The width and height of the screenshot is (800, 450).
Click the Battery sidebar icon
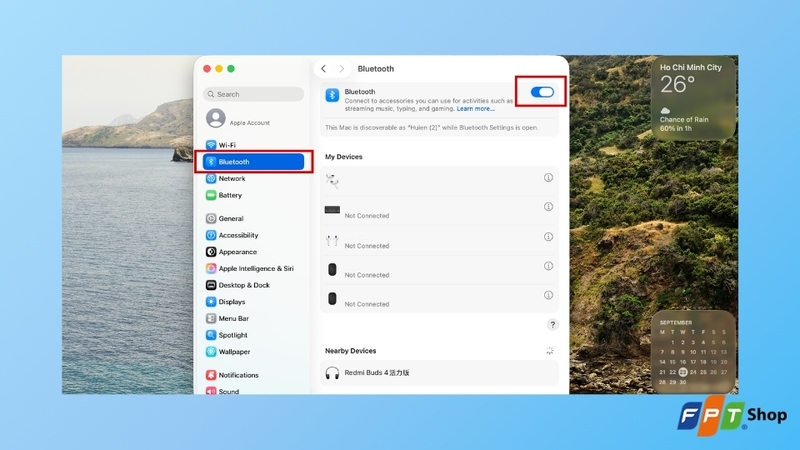point(211,195)
